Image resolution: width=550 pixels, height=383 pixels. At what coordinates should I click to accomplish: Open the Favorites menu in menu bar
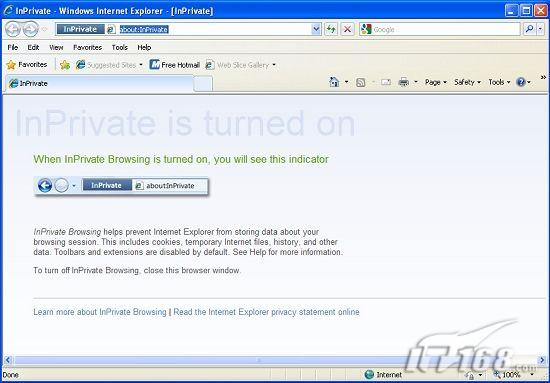pyautogui.click(x=87, y=47)
